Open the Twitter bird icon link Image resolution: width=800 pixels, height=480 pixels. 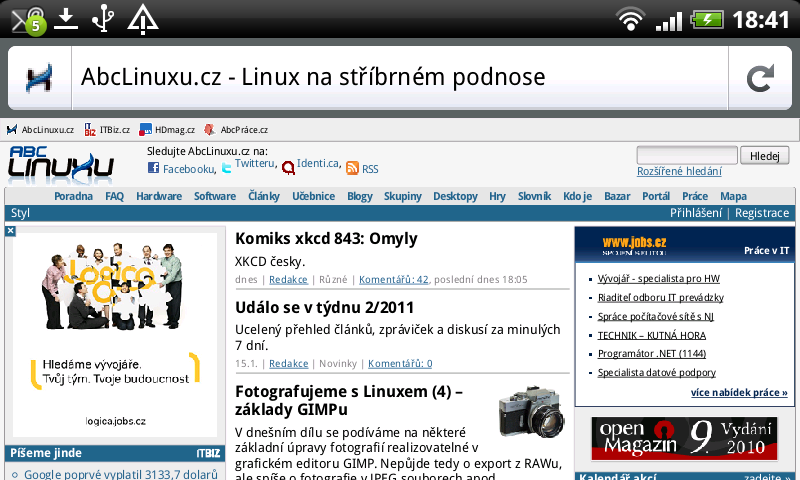pos(226,169)
